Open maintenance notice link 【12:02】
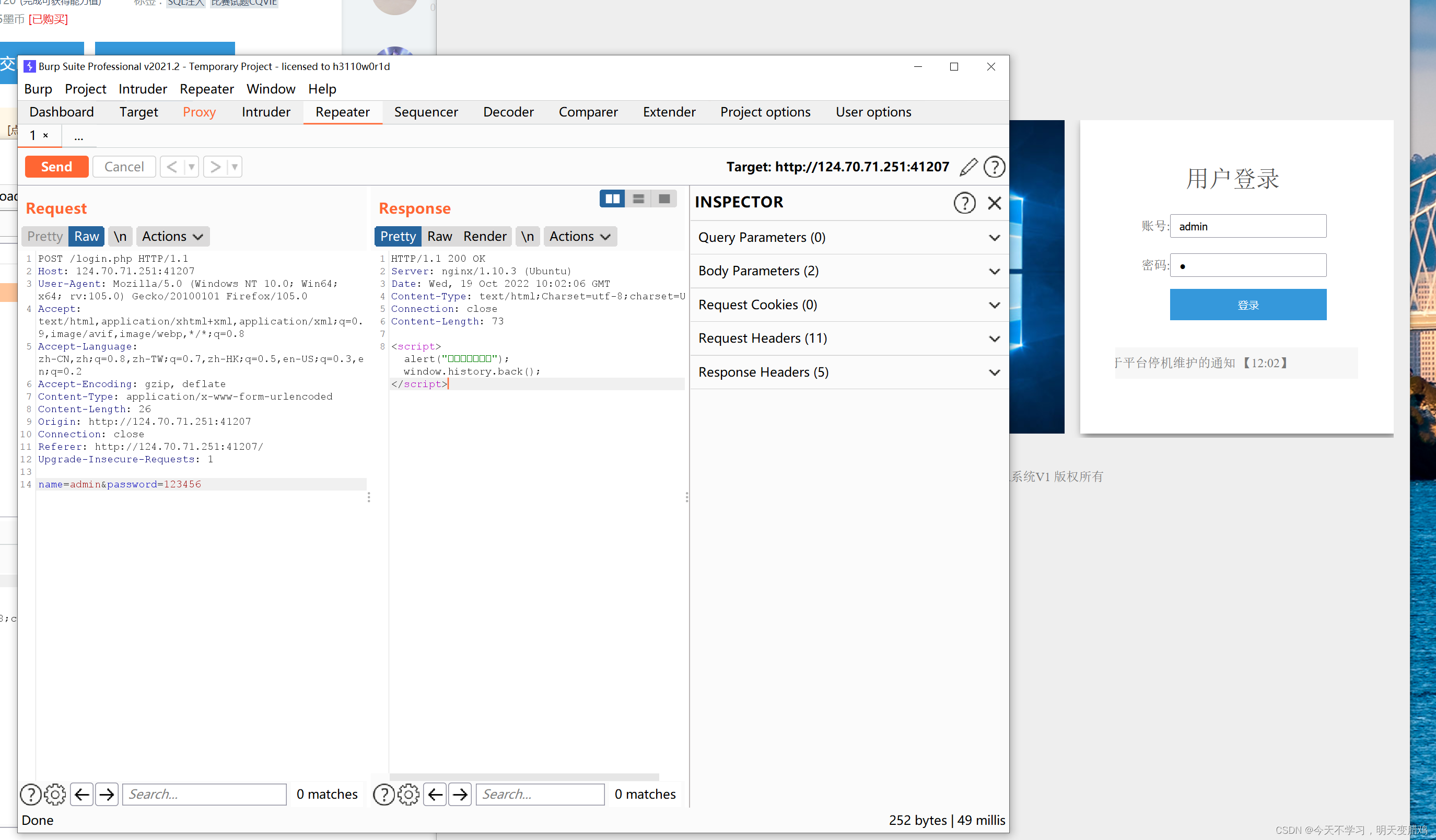Screen dimensions: 1436x840 pyautogui.click(x=1202, y=363)
